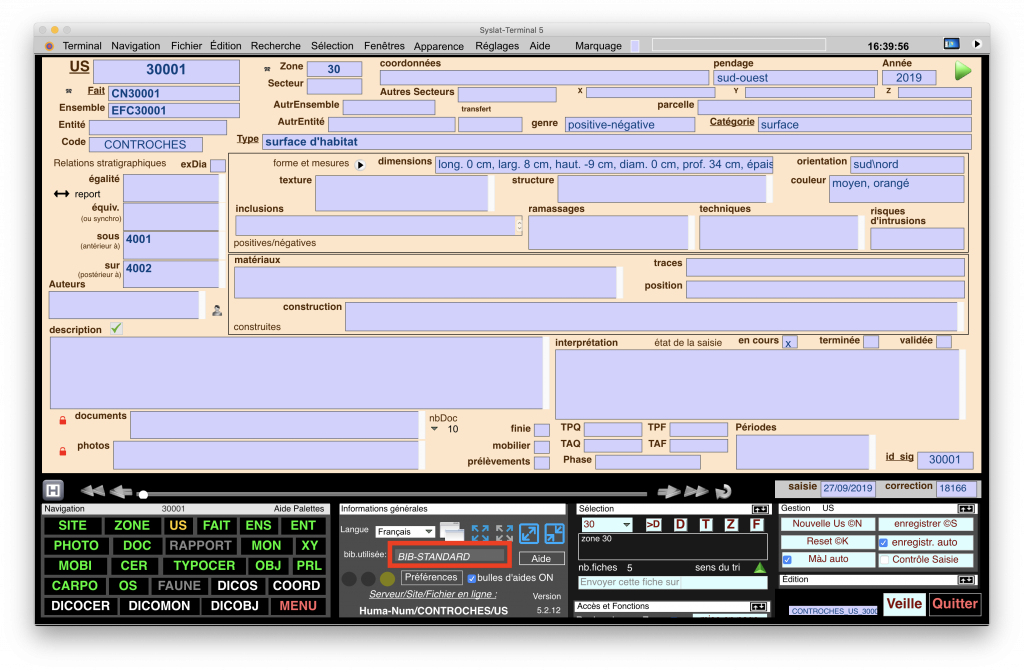The height and width of the screenshot is (671, 1024).
Task: Click the inclusions field stepper arrows
Action: tap(519, 225)
